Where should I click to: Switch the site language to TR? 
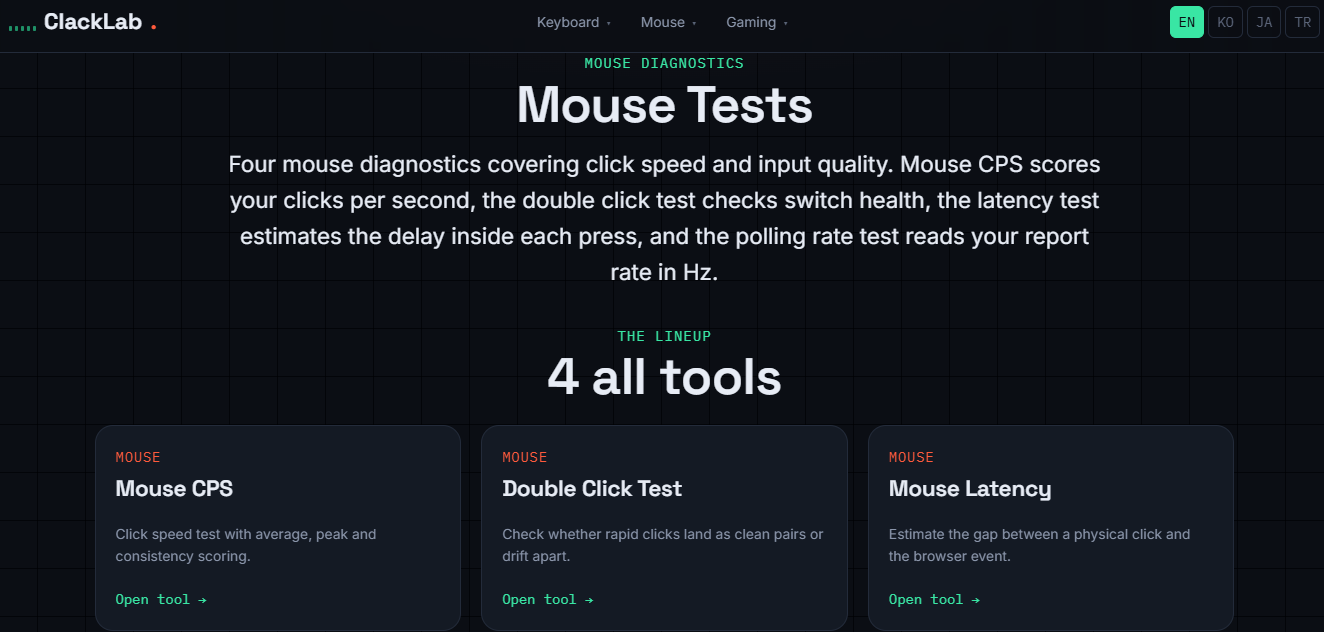(1303, 22)
